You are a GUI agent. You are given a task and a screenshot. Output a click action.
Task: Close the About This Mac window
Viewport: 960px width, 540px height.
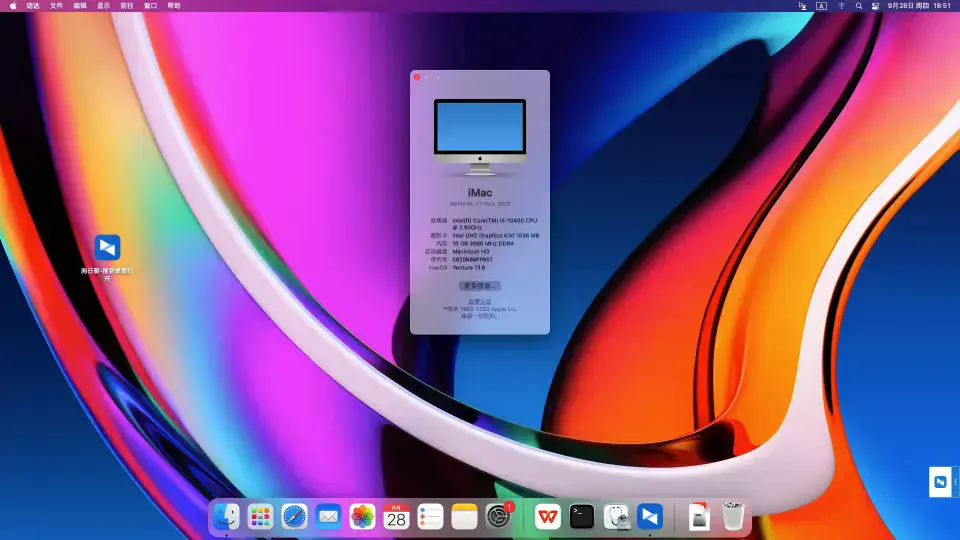click(x=417, y=77)
